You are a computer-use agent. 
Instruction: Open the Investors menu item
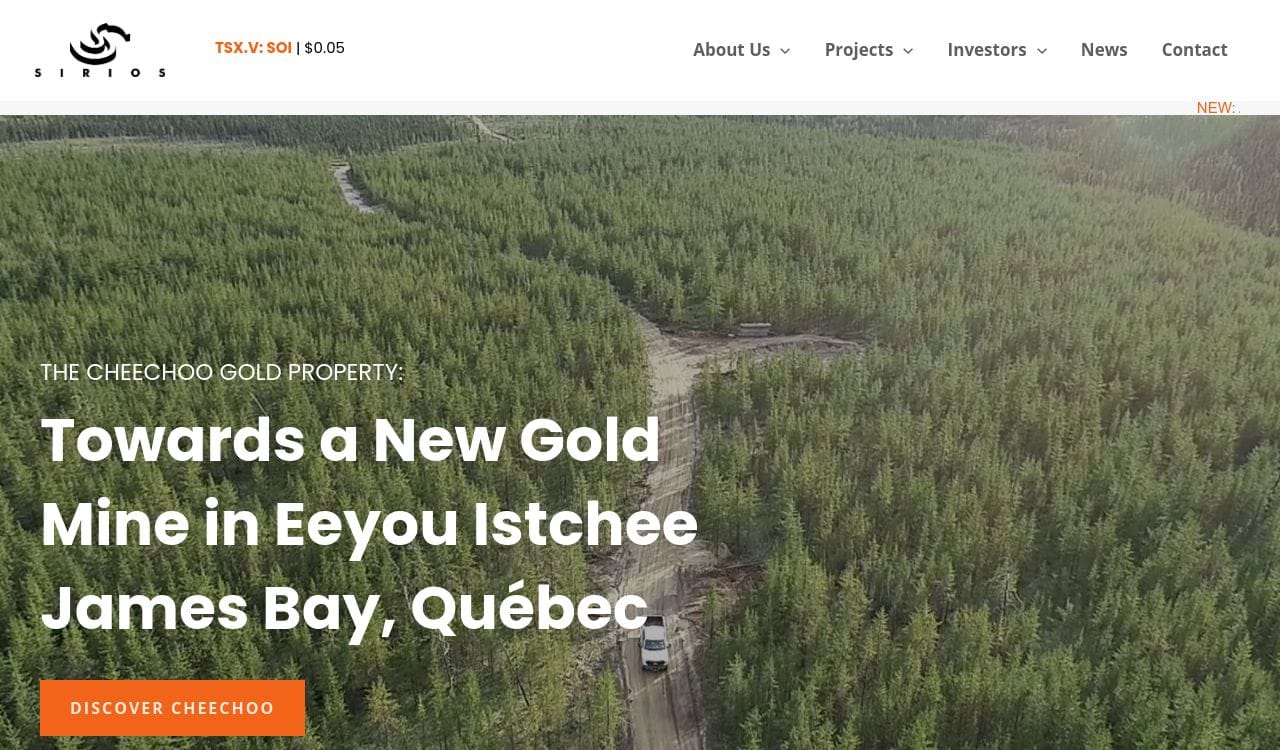(x=987, y=50)
